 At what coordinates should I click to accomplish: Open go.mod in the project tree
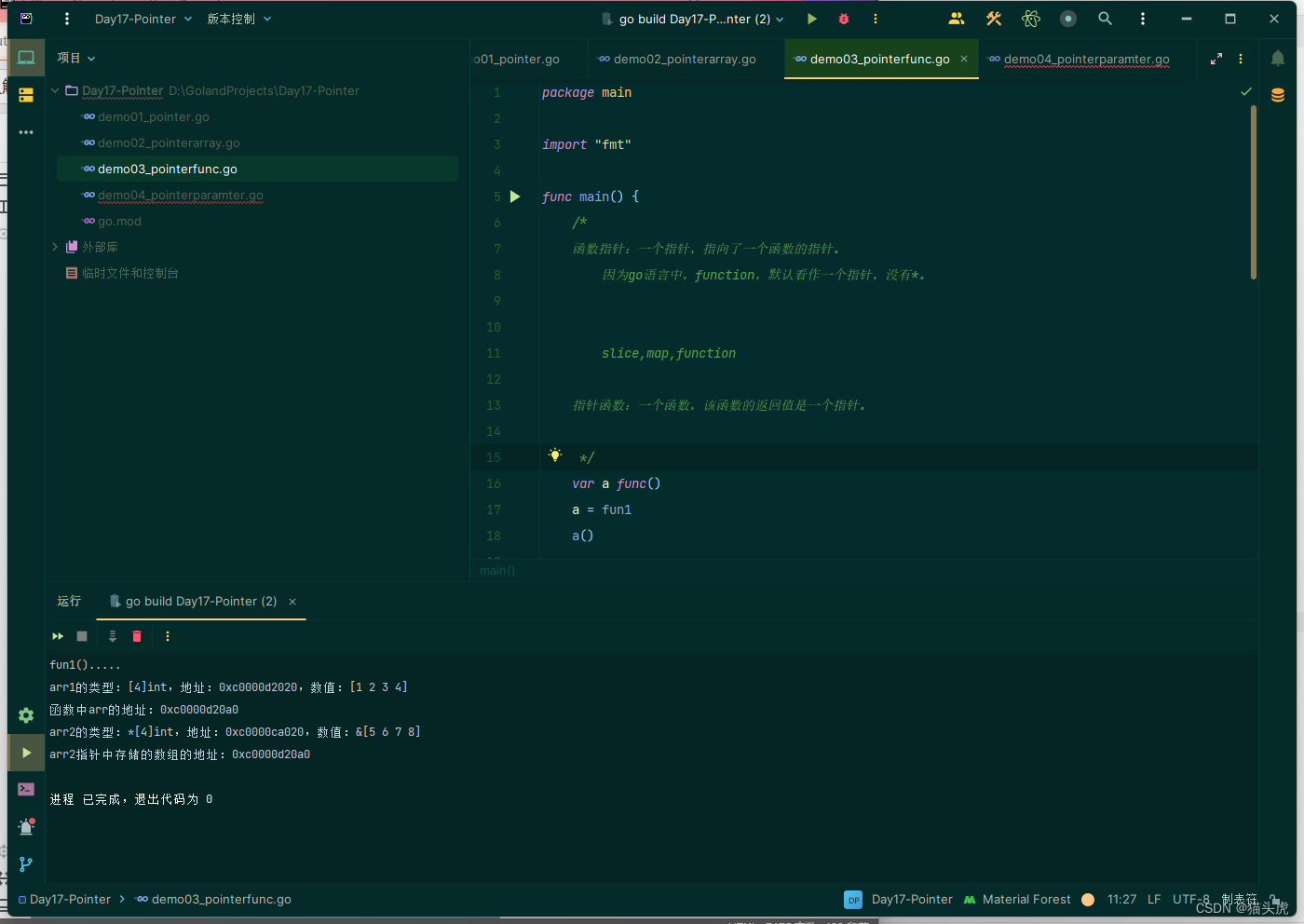[x=119, y=222]
